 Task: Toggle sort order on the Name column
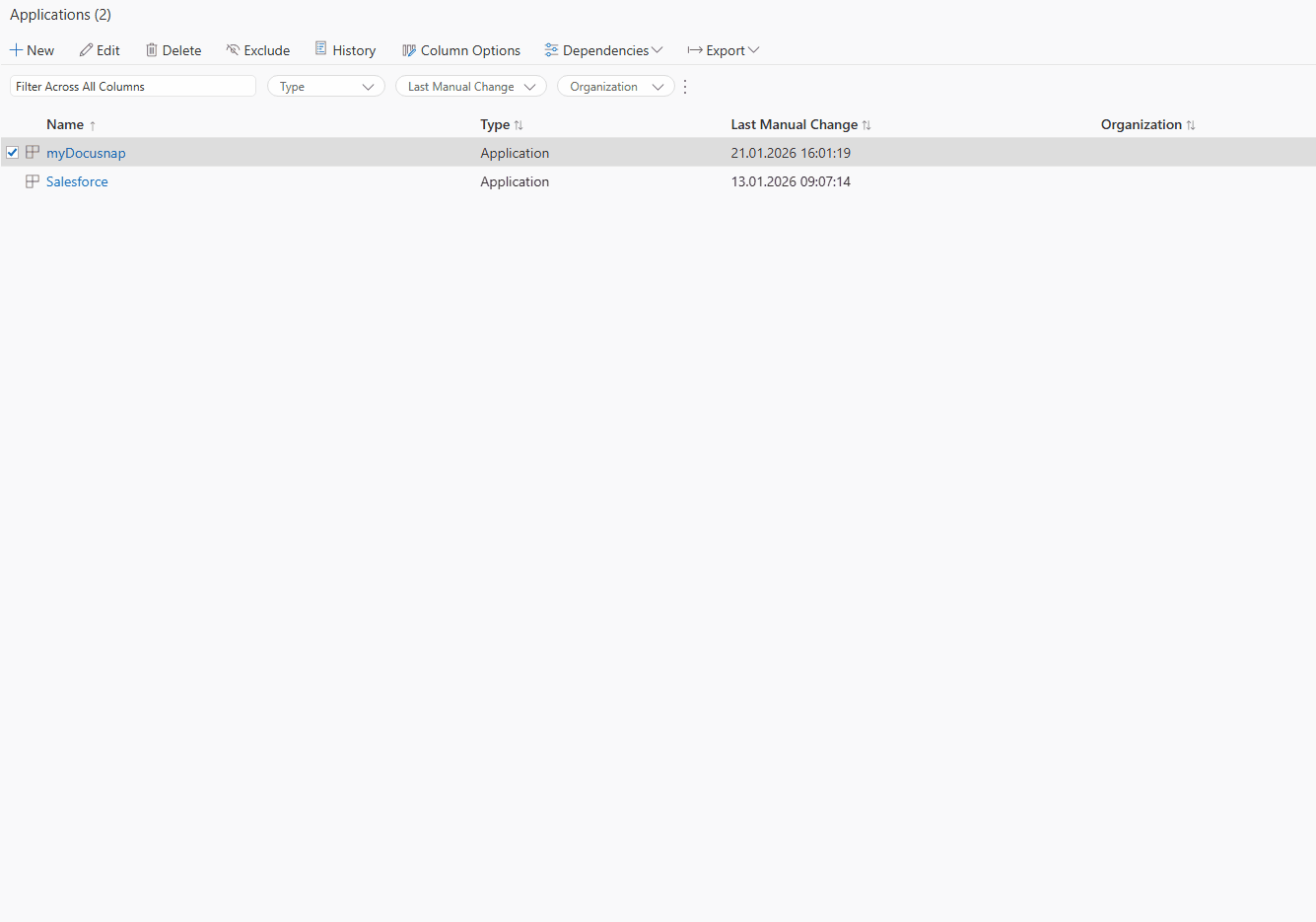63,124
